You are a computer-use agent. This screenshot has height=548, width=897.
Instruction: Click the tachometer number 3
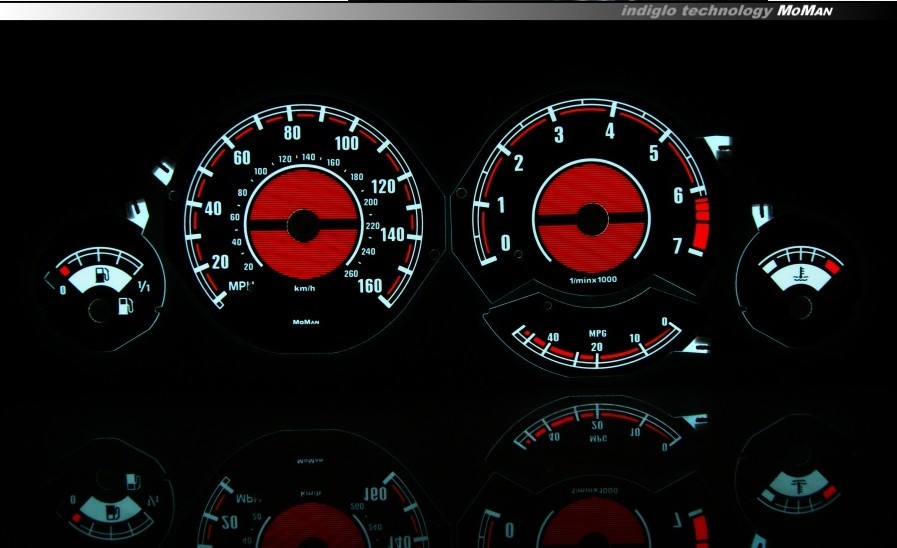tap(559, 135)
